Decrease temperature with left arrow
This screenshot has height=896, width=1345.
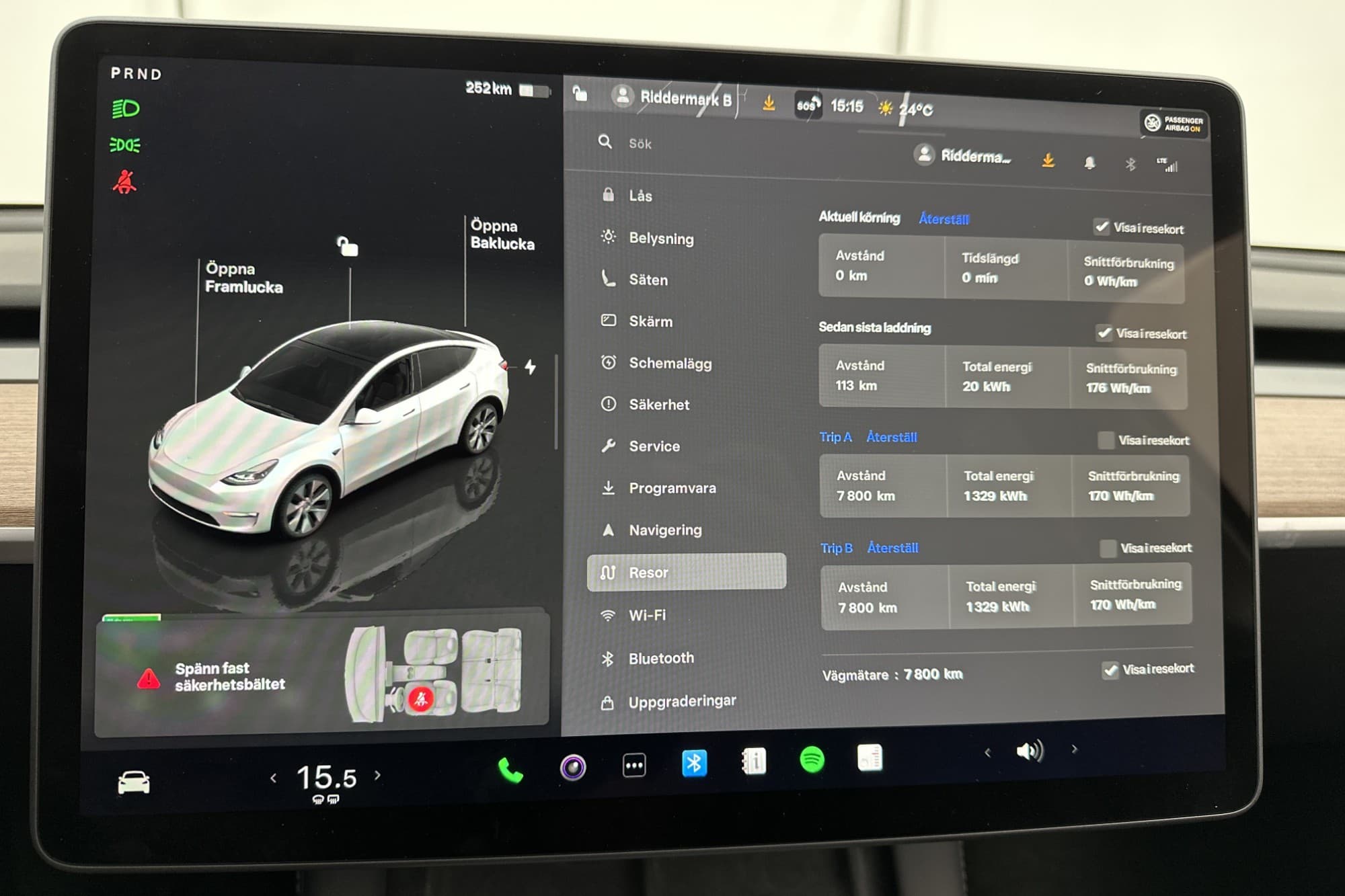point(273,778)
